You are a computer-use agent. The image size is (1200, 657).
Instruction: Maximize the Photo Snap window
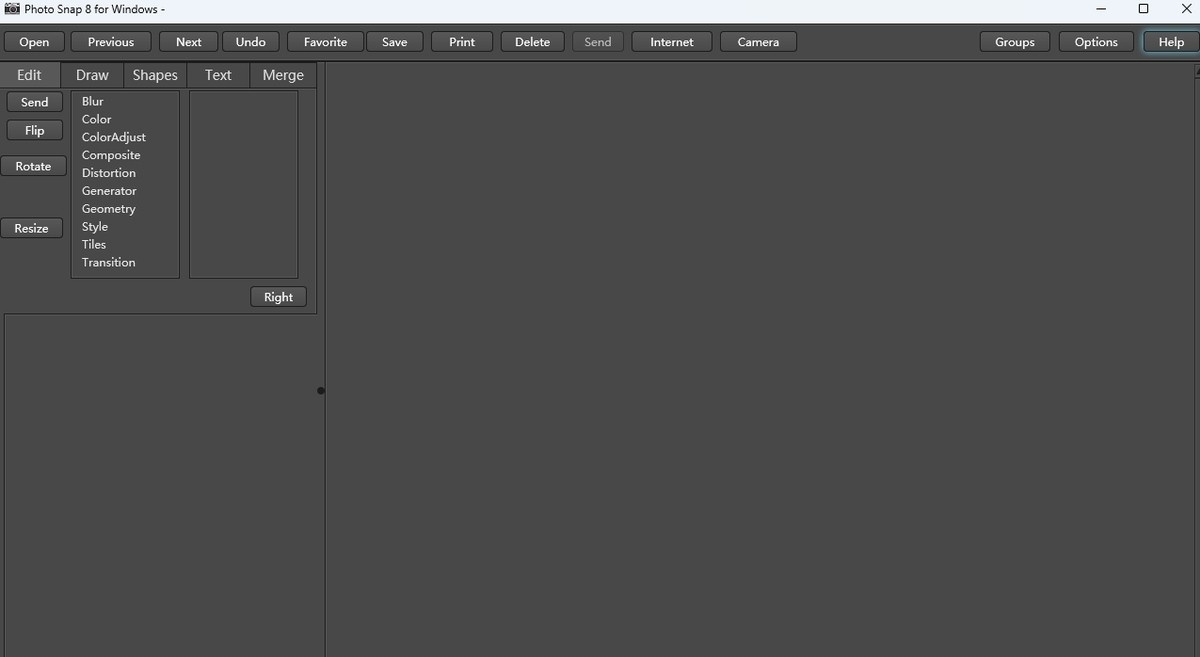pos(1143,9)
